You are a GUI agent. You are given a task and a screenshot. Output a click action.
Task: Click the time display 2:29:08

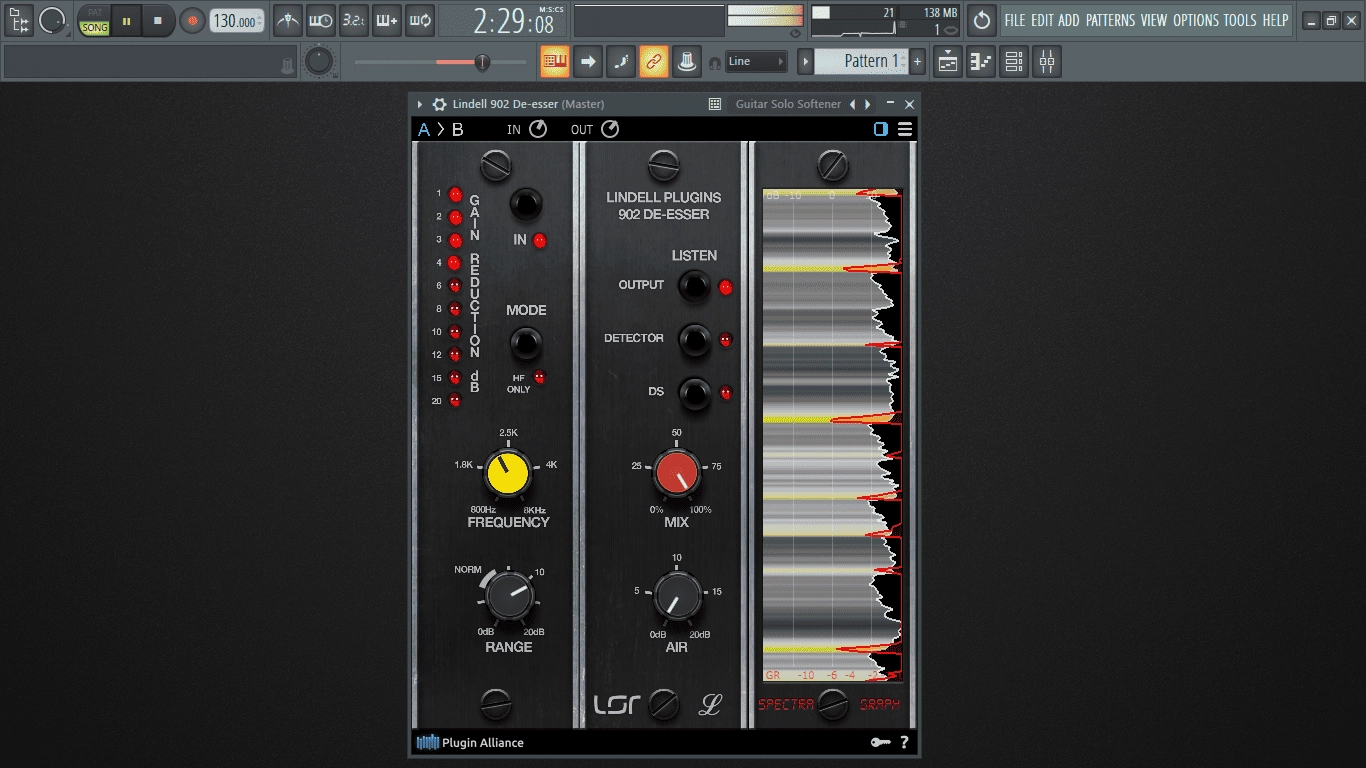(513, 20)
